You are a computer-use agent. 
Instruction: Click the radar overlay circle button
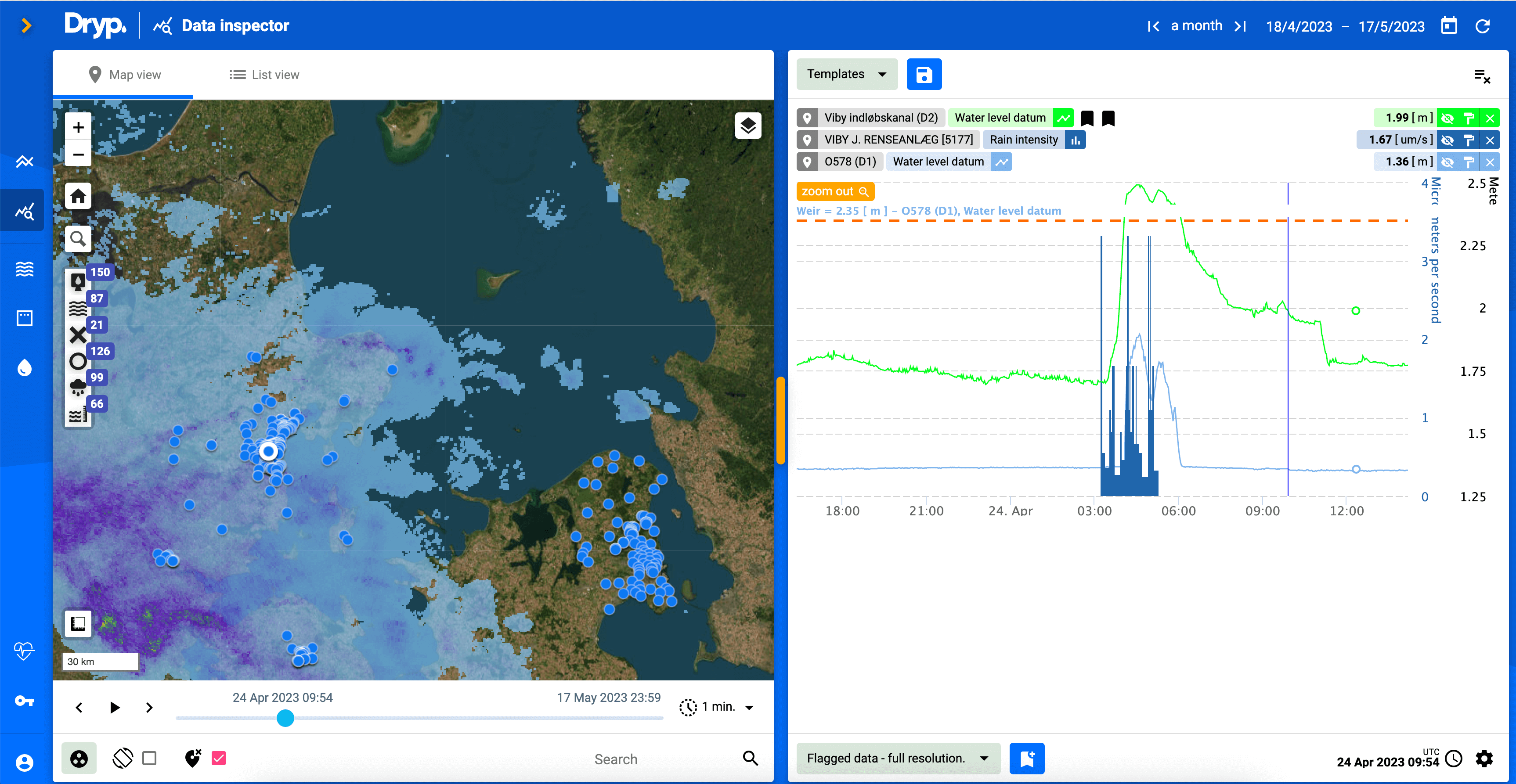[x=79, y=759]
